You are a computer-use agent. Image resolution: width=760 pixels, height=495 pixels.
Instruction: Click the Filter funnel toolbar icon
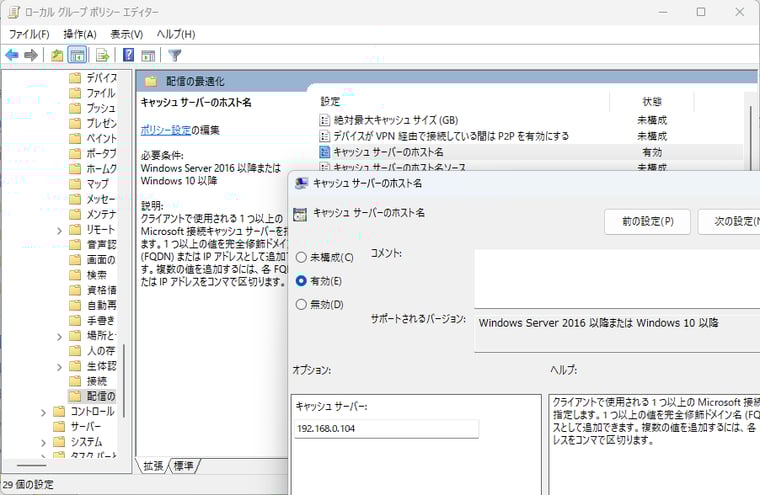[175, 55]
